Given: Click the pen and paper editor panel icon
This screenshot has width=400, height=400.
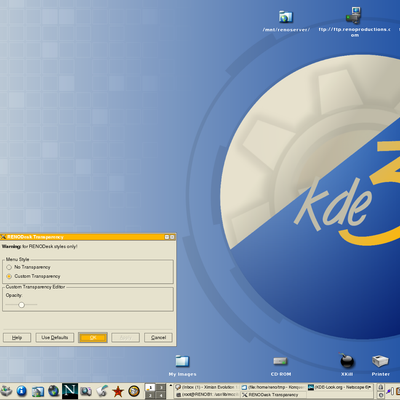Looking at the screenshot, I should point(102,391).
